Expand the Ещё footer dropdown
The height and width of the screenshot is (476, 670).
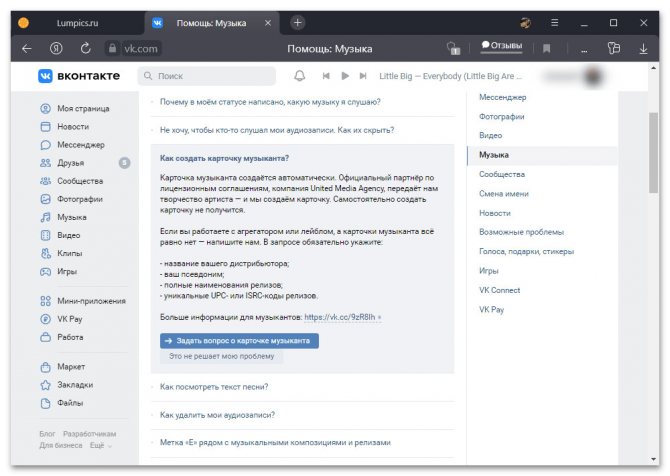pos(100,446)
